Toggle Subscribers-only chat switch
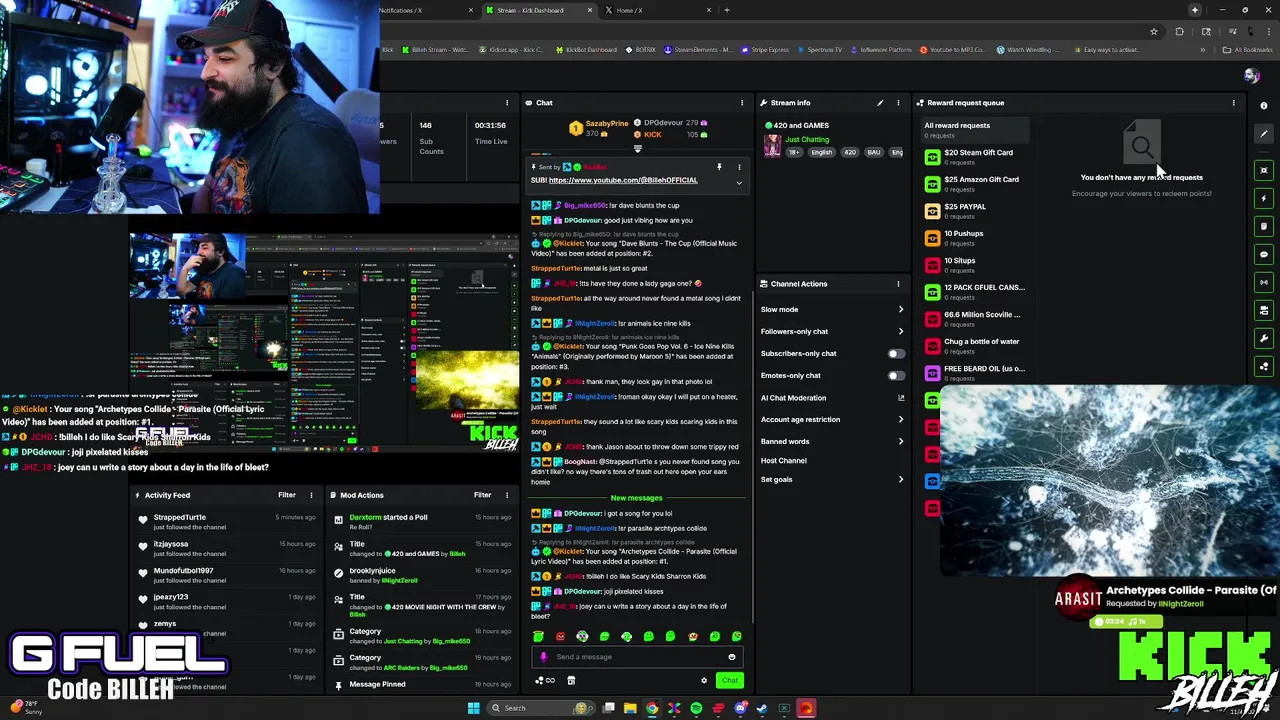Viewport: 1280px width, 720px height. tap(895, 354)
